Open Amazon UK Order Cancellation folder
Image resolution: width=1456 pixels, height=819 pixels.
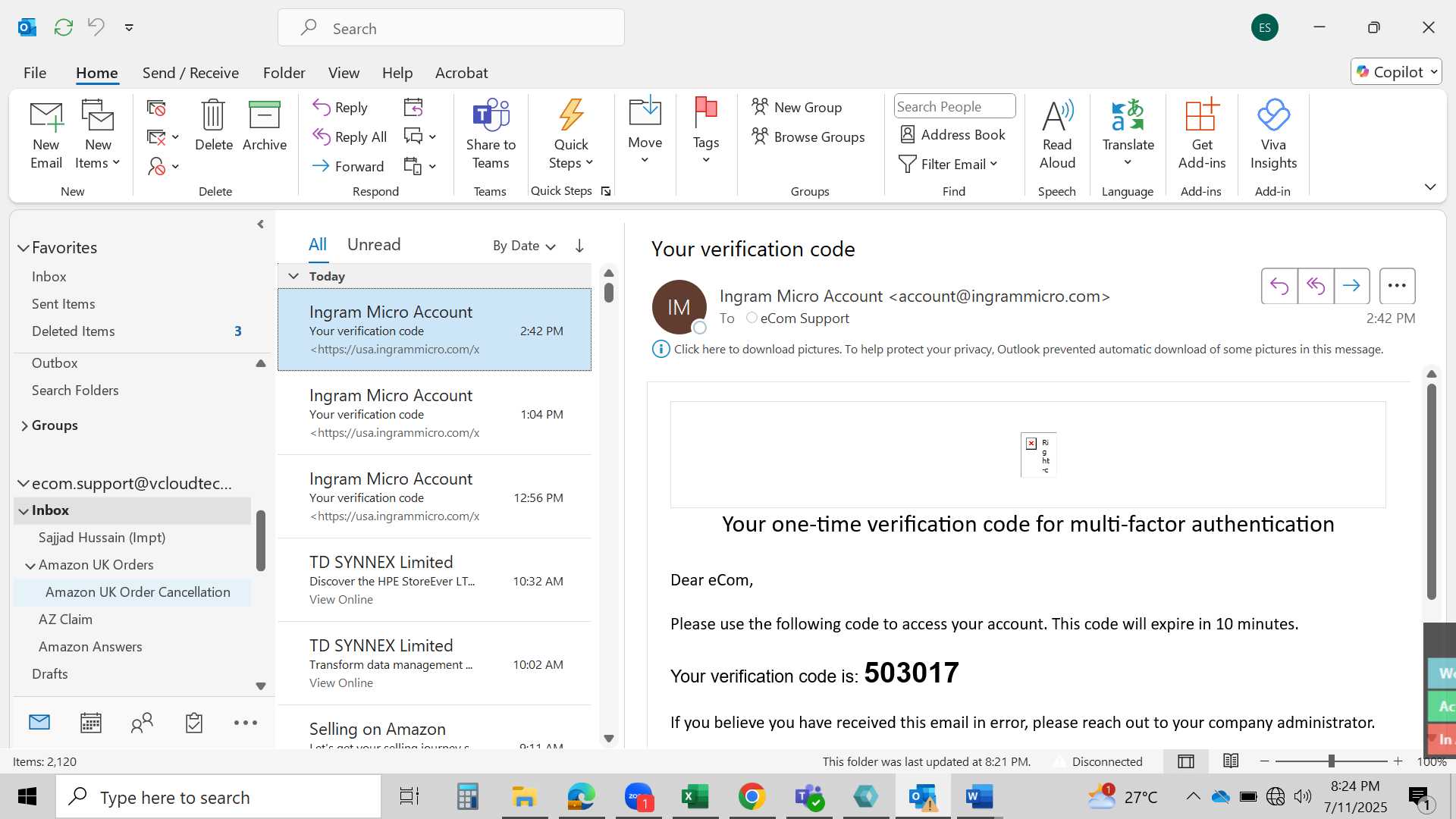pos(138,592)
